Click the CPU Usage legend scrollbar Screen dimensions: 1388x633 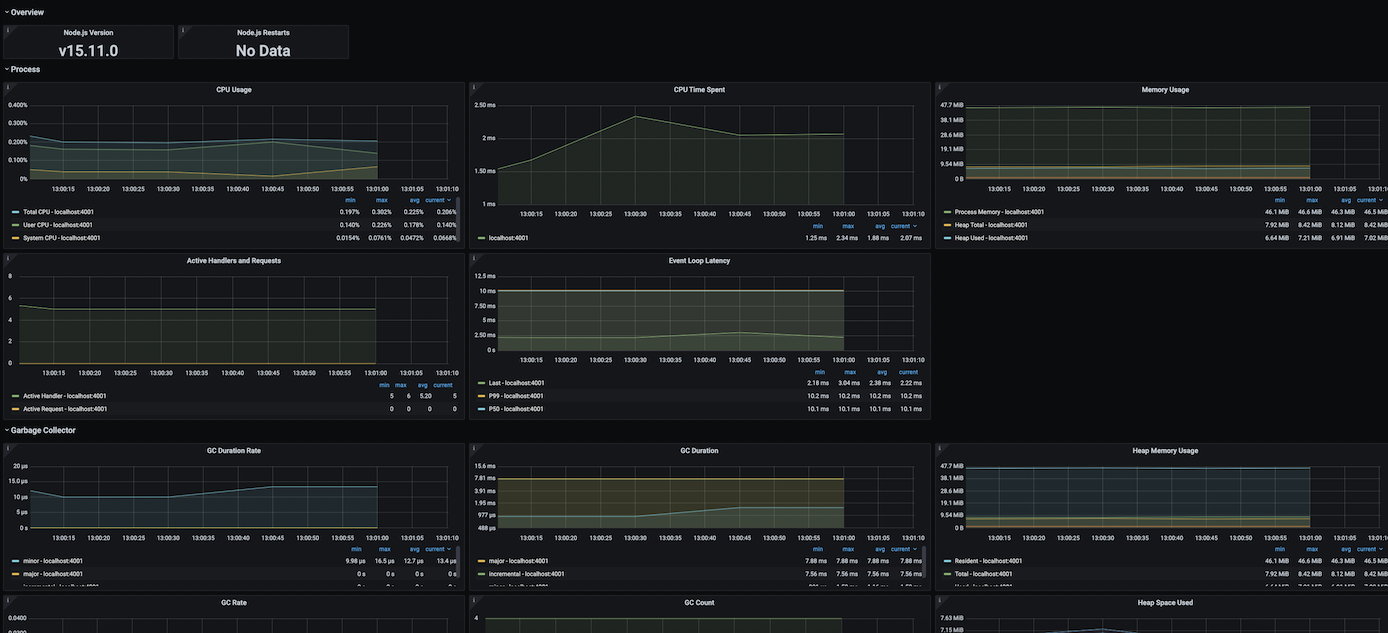tap(459, 220)
